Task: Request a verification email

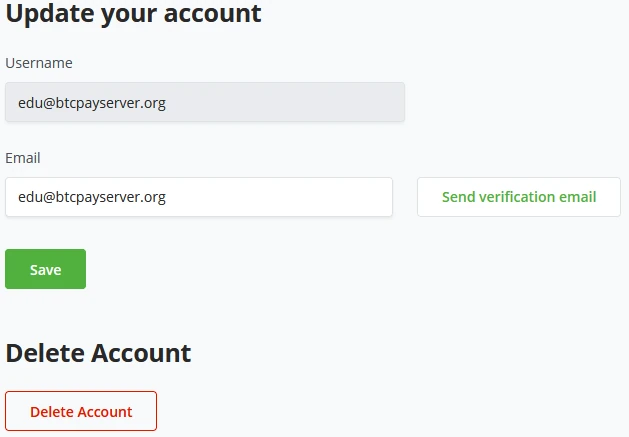Action: click(x=518, y=197)
